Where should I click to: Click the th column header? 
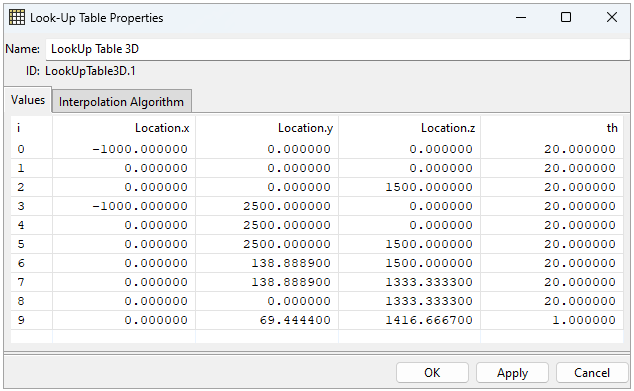[552, 128]
